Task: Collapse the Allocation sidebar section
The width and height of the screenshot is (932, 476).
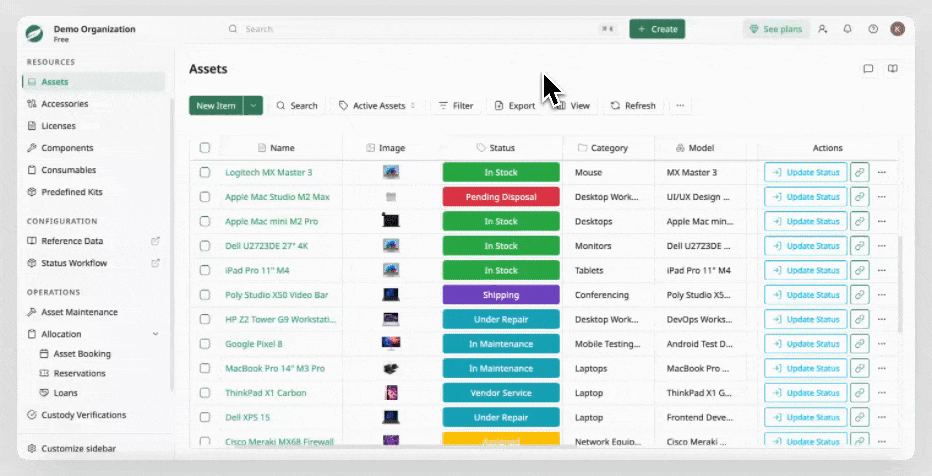Action: click(155, 334)
